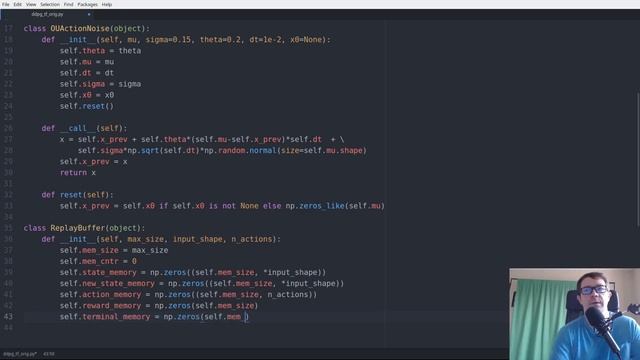The width and height of the screenshot is (640, 360).
Task: Click 'self.new_state_memory' on line 40
Action: 107,283
